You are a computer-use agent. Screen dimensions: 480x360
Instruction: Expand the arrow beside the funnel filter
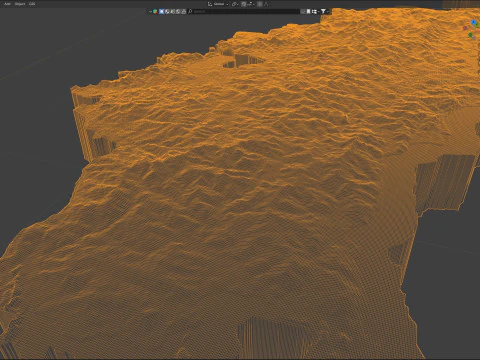(328, 12)
